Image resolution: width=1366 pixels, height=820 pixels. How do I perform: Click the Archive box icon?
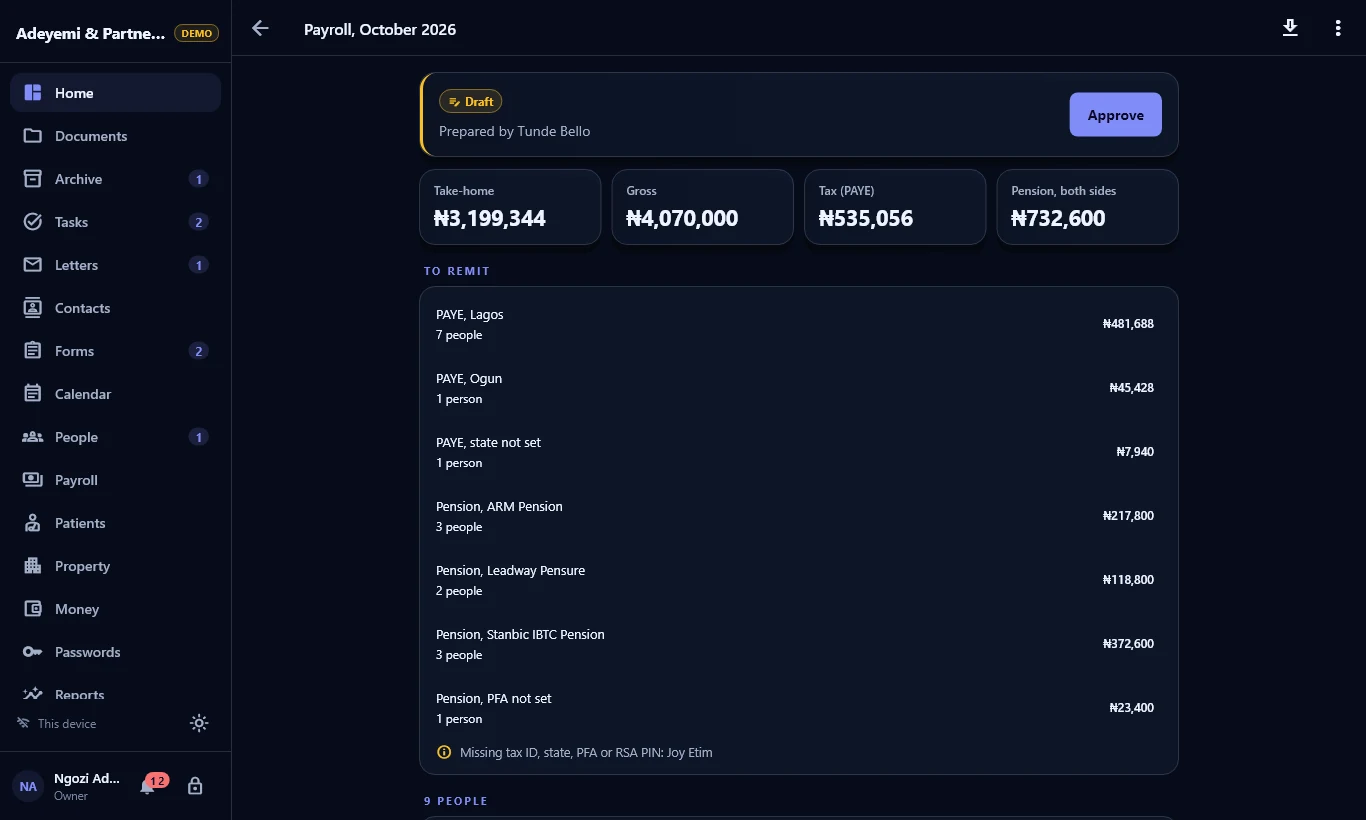click(33, 179)
